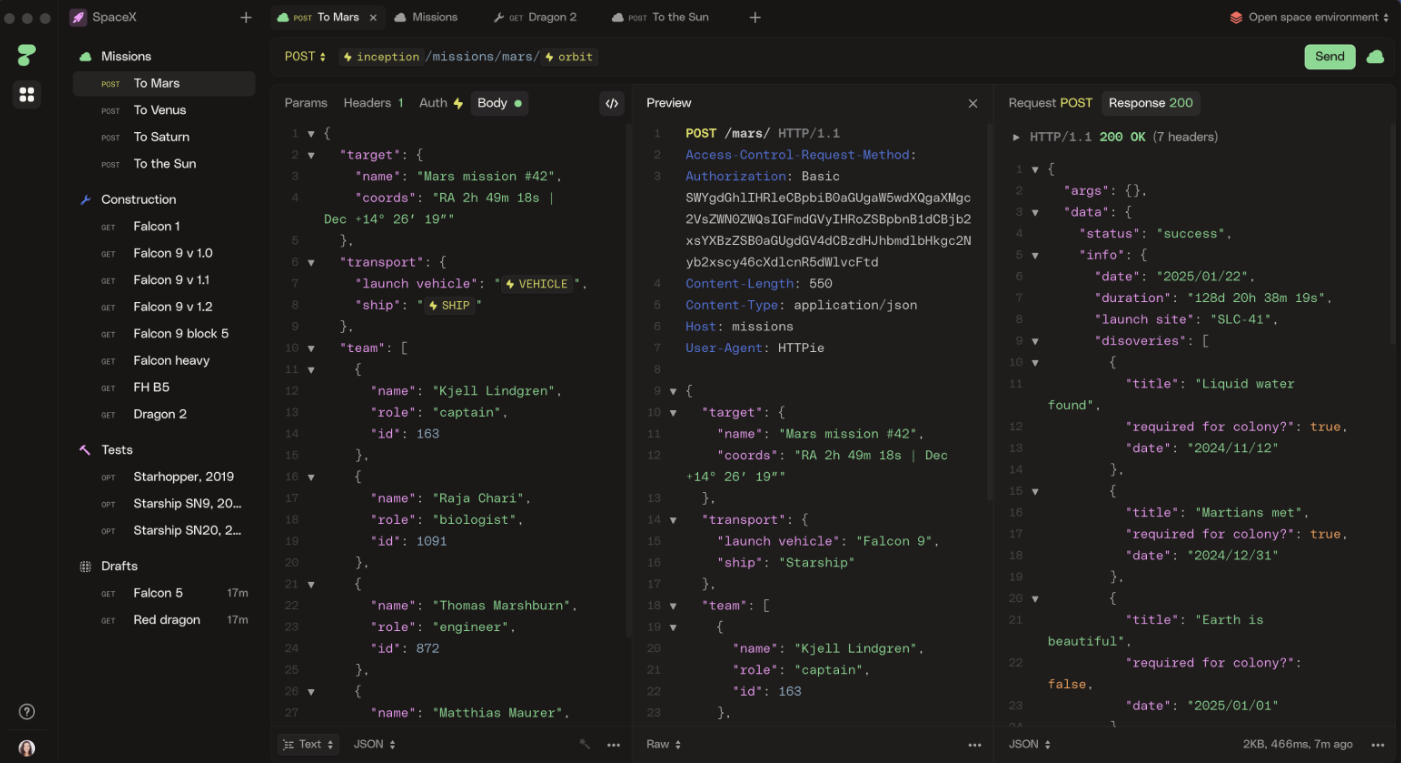Open the Headers request tab
Screen dimensions: 1401x763
(x=373, y=103)
